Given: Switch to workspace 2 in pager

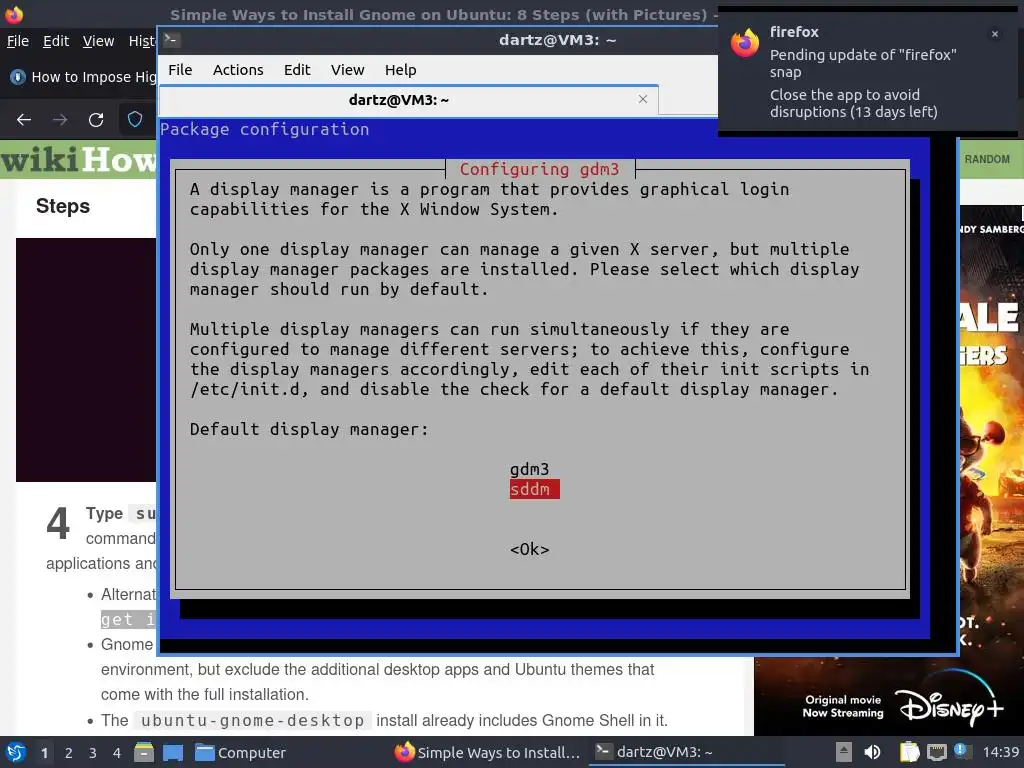Looking at the screenshot, I should pyautogui.click(x=69, y=753).
